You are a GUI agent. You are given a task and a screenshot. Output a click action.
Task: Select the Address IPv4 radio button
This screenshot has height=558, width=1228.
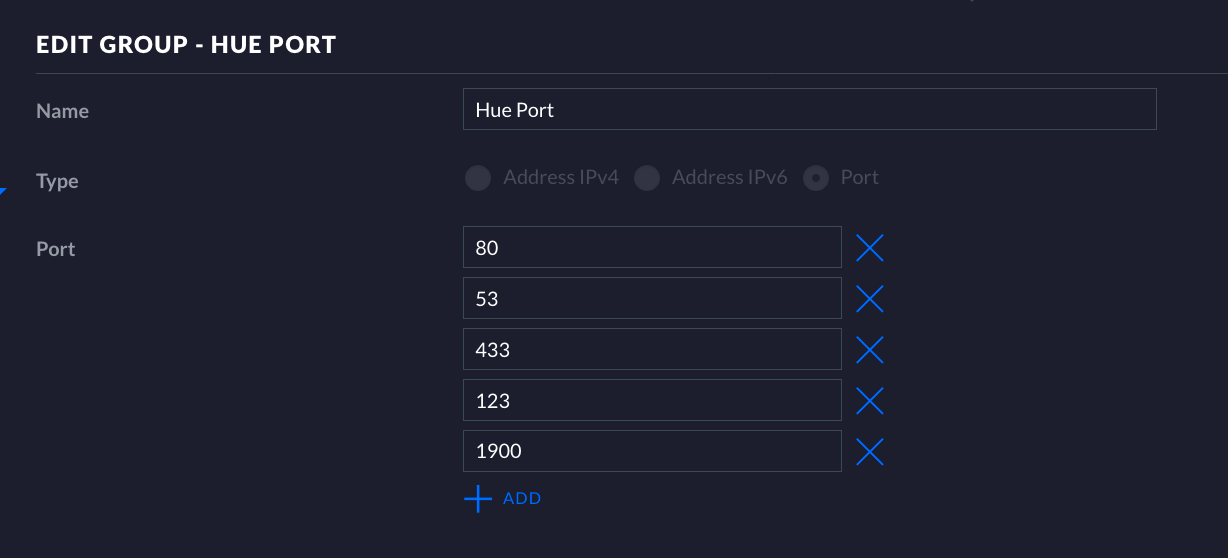click(x=478, y=179)
